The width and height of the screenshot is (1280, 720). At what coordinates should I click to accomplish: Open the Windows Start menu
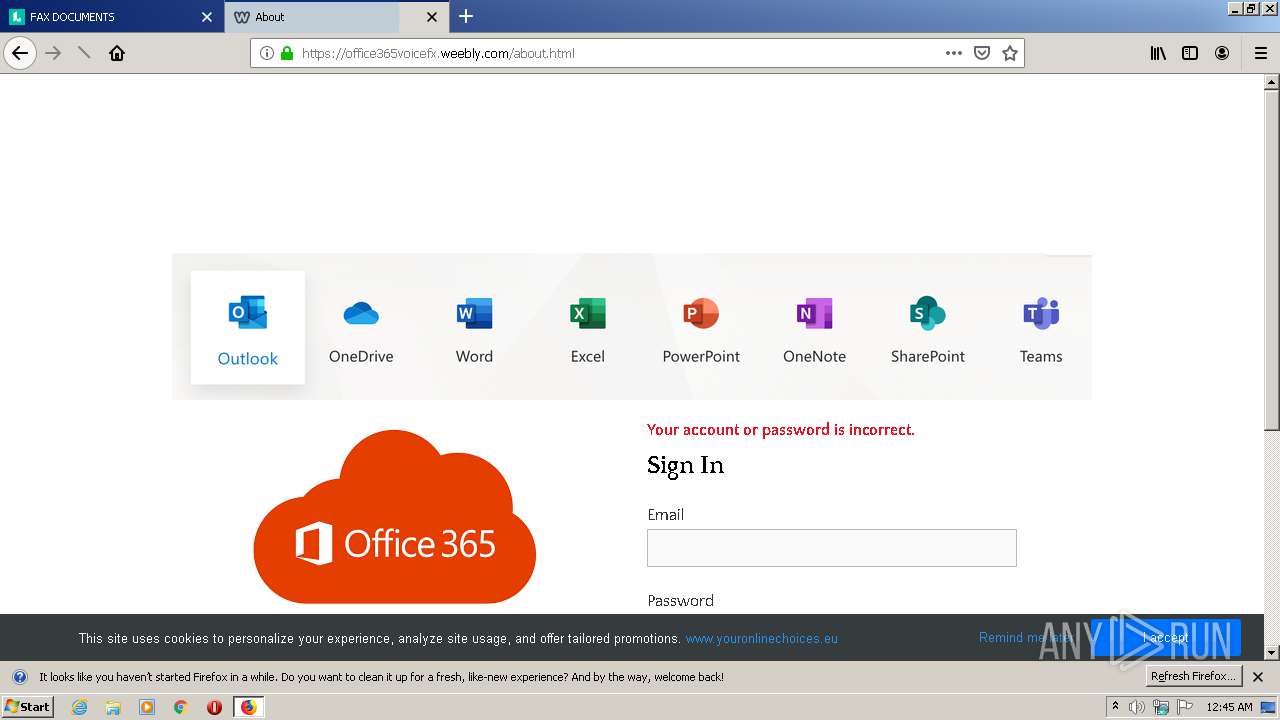(x=28, y=706)
